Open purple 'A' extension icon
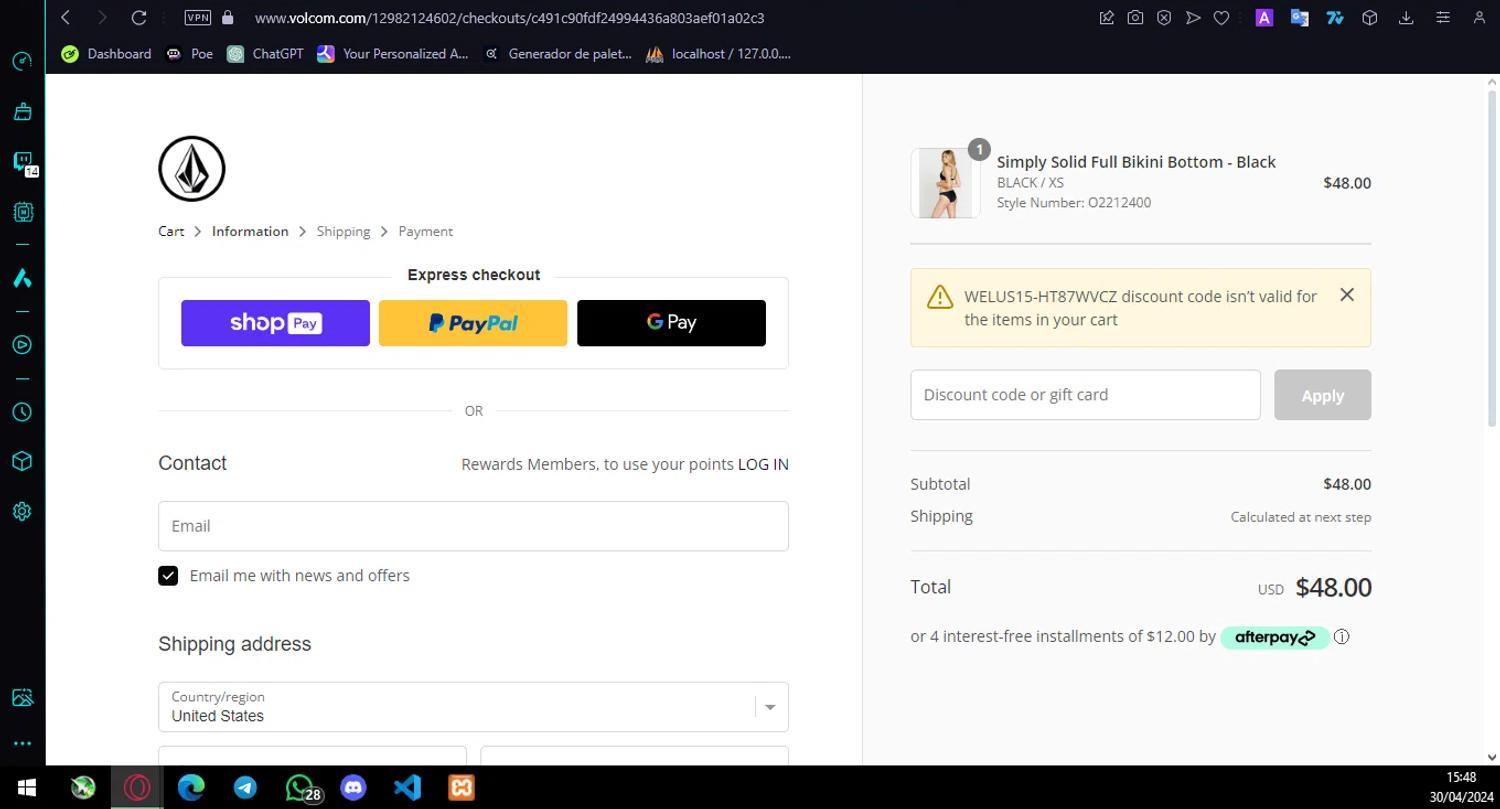Screen dimensions: 1500x809 (1264, 17)
